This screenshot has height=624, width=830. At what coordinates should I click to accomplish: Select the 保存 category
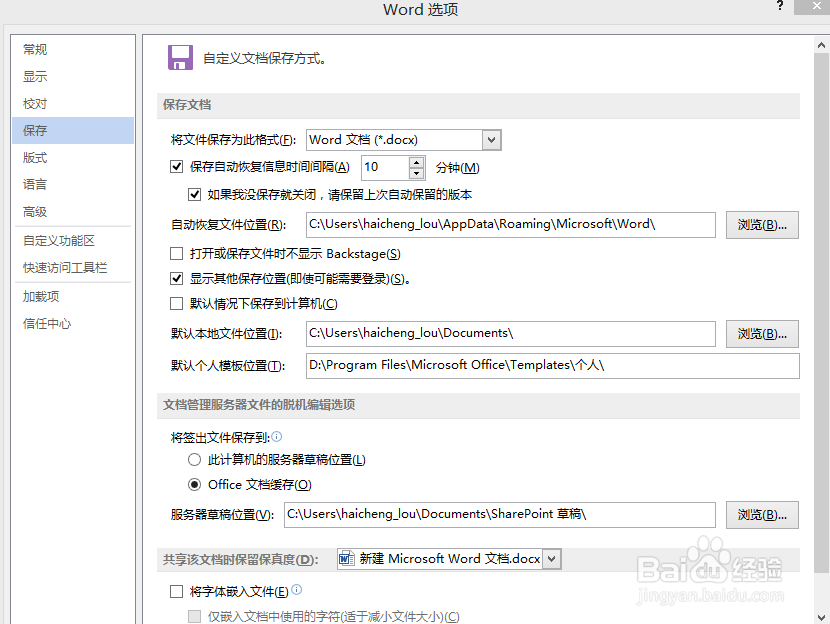73,130
